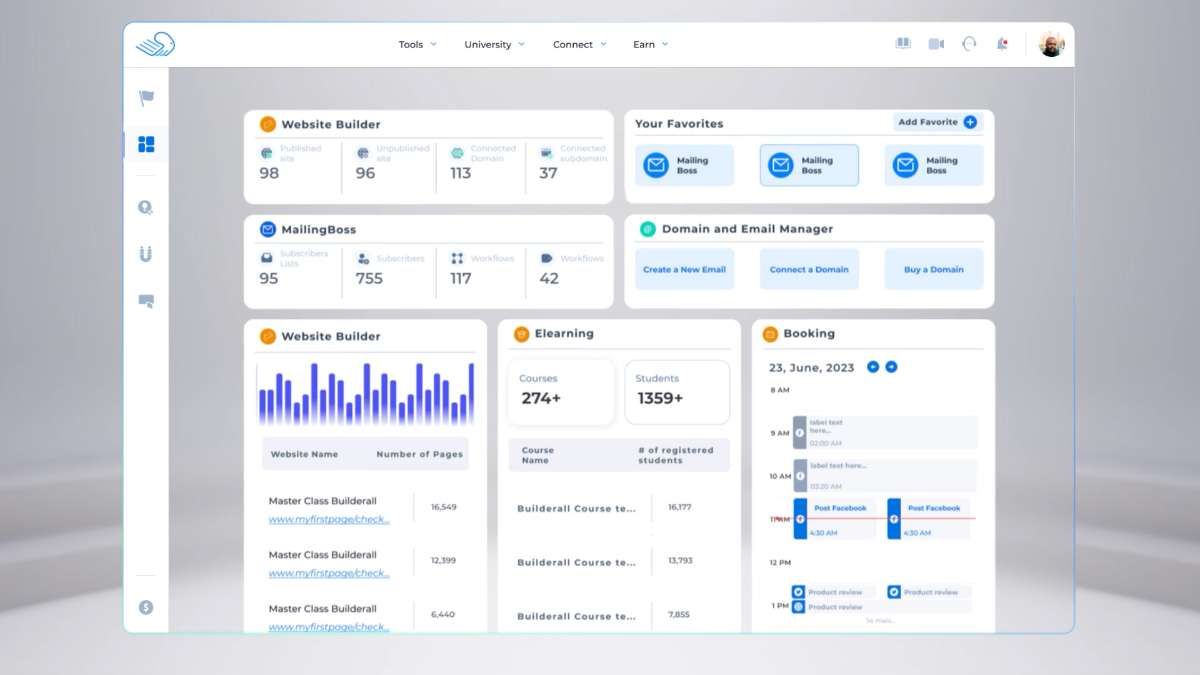Go to previous booking date arrow
The width and height of the screenshot is (1200, 675).
click(873, 367)
